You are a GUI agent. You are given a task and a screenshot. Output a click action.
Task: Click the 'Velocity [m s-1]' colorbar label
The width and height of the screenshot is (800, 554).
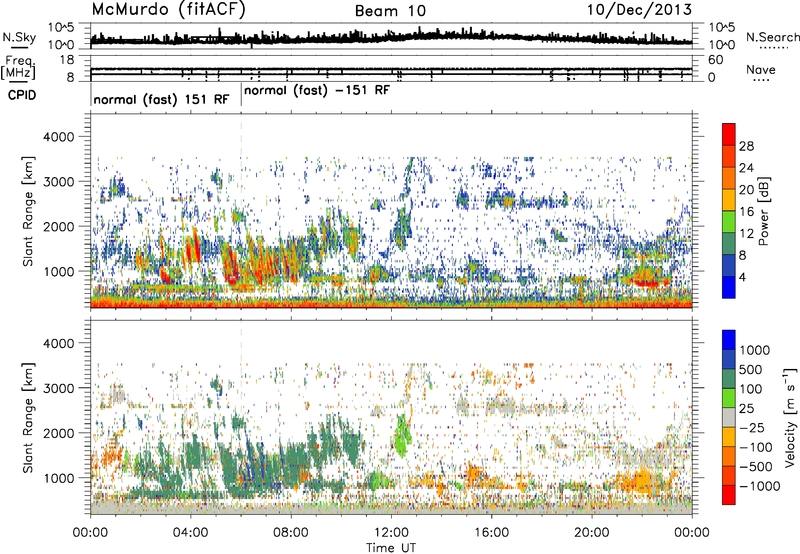[790, 416]
